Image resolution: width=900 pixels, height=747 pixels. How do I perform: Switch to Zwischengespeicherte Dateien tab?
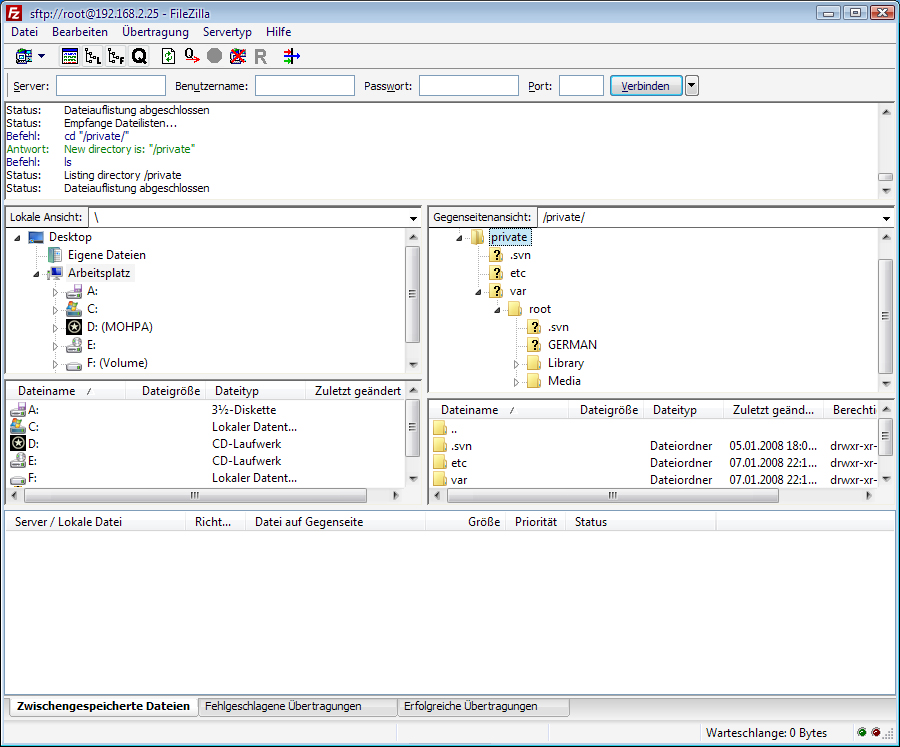tap(103, 706)
